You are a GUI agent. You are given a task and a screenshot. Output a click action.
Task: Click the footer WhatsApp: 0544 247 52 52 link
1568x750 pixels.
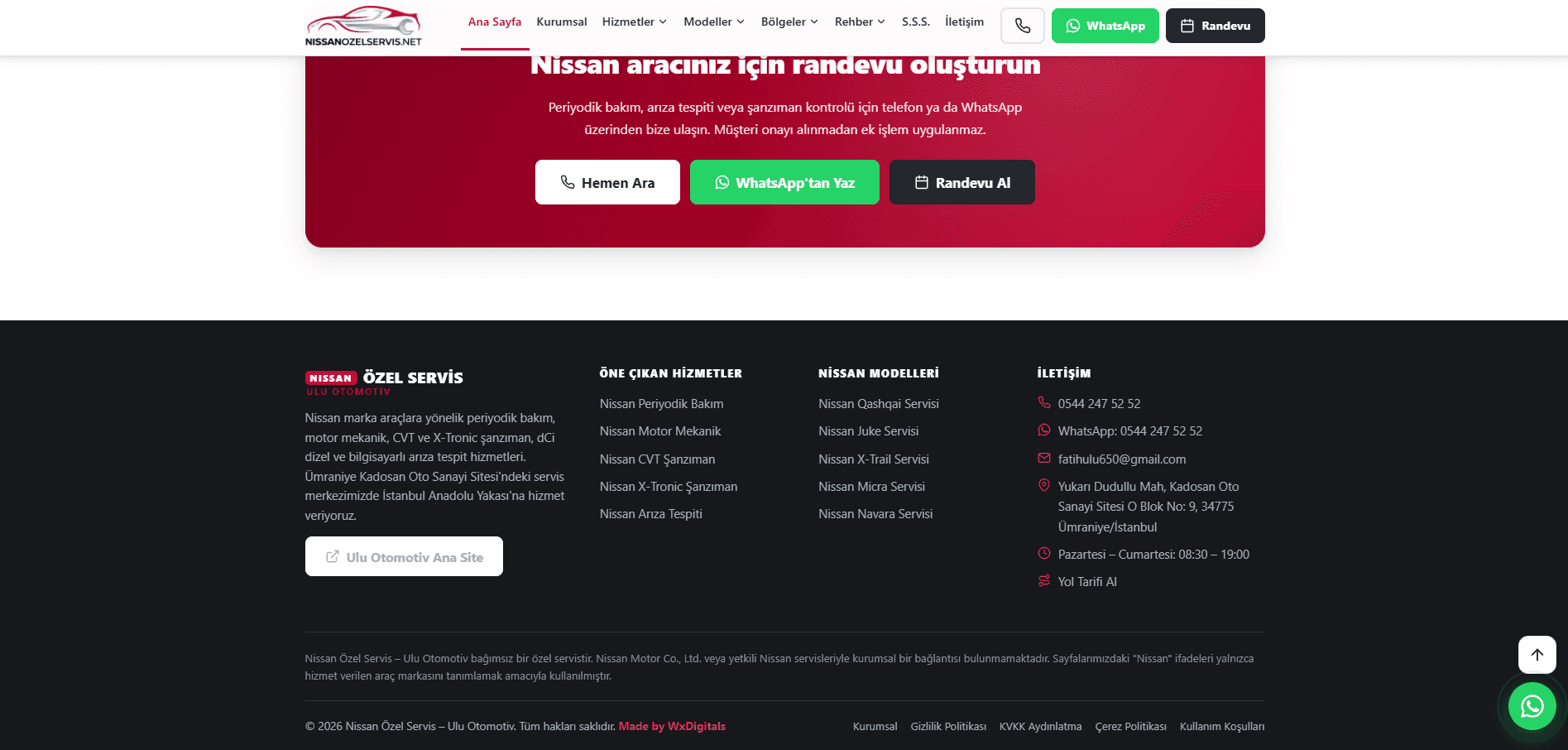coord(1130,431)
